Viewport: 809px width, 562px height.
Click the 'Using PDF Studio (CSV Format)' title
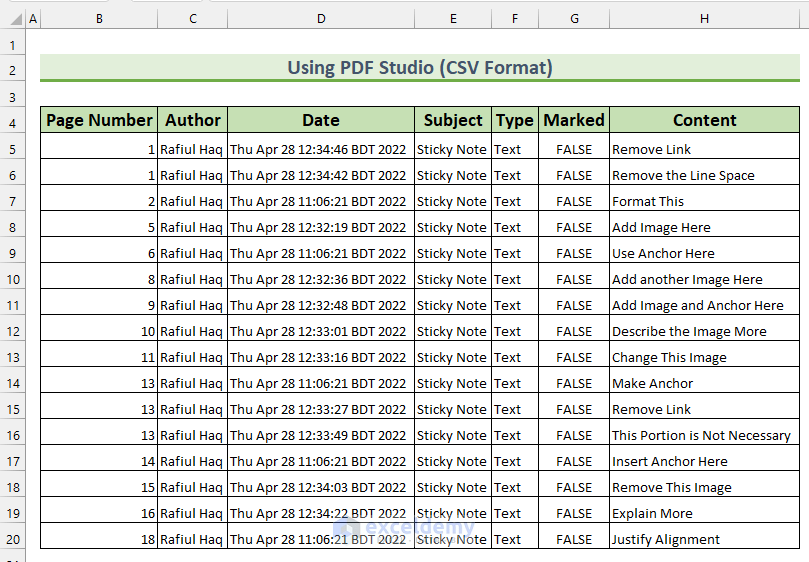(420, 68)
